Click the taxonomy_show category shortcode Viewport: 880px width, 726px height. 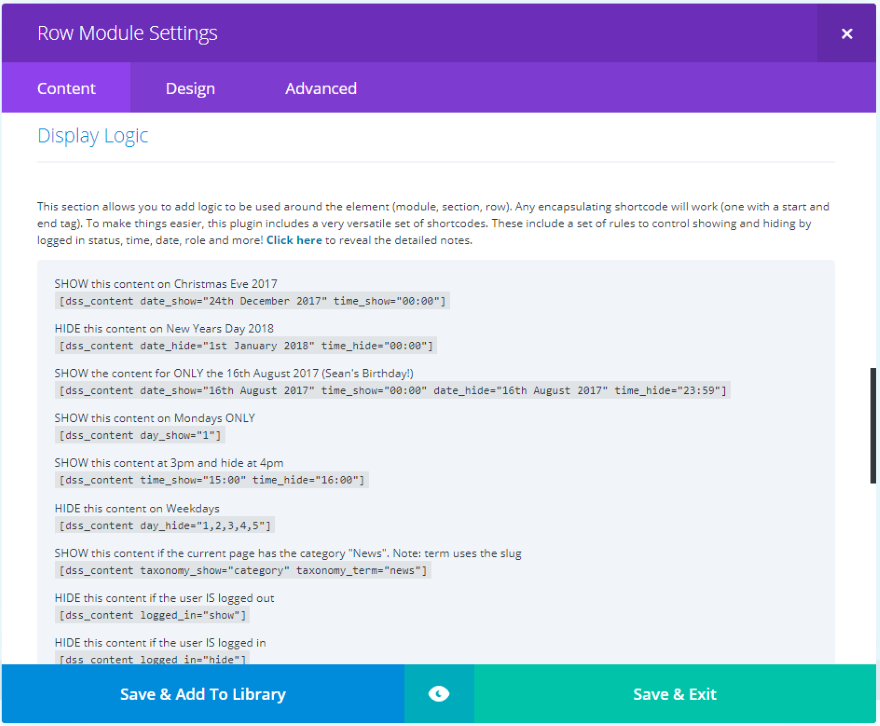coord(243,570)
